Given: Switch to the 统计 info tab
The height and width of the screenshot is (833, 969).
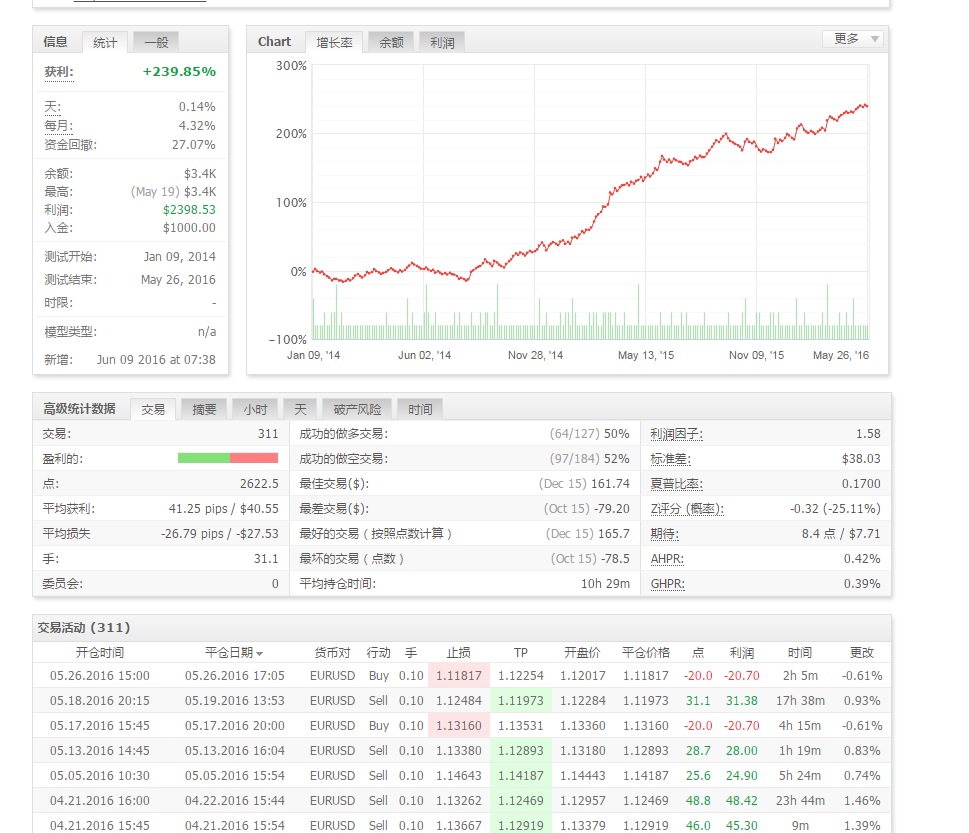Looking at the screenshot, I should [x=104, y=42].
